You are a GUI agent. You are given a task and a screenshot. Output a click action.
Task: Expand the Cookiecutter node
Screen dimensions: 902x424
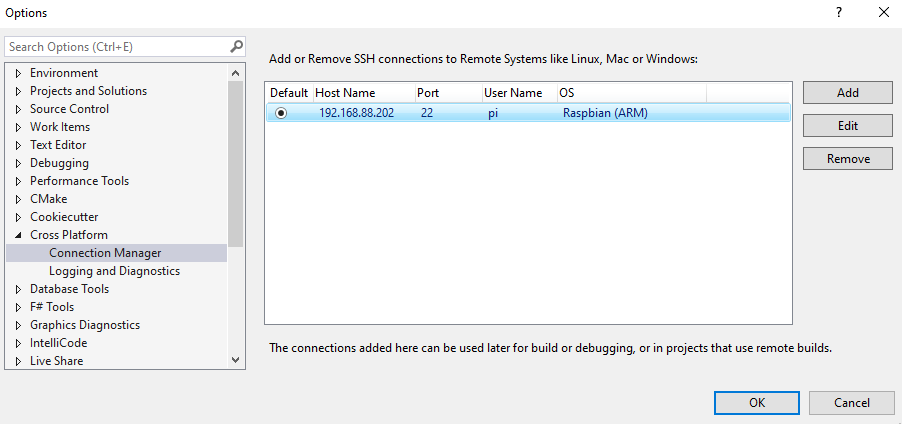[18, 217]
